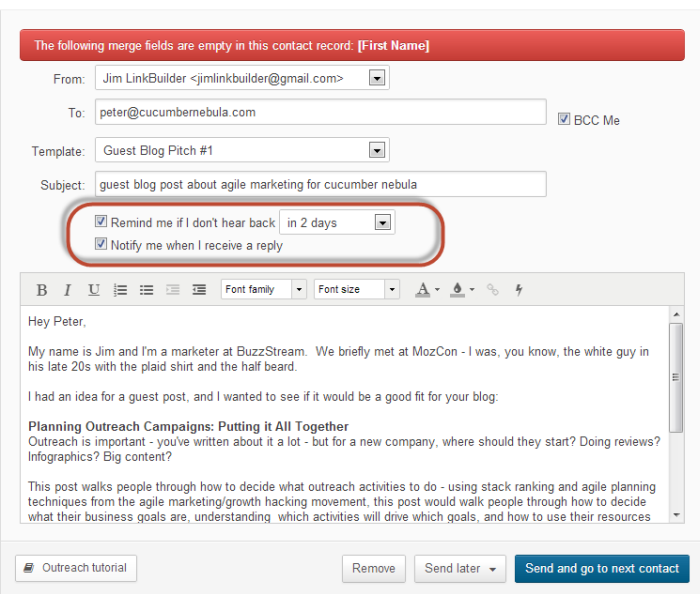Insert a numbered list

click(120, 290)
